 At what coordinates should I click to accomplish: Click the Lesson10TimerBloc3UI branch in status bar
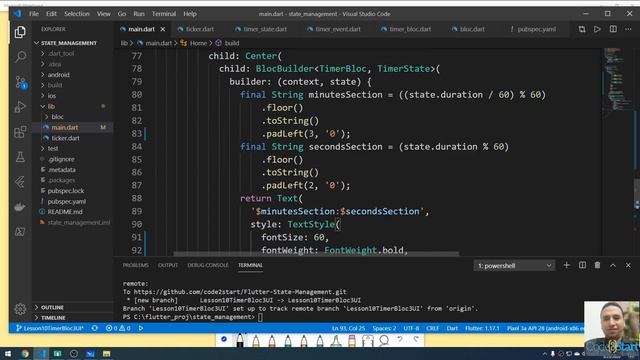click(x=50, y=328)
